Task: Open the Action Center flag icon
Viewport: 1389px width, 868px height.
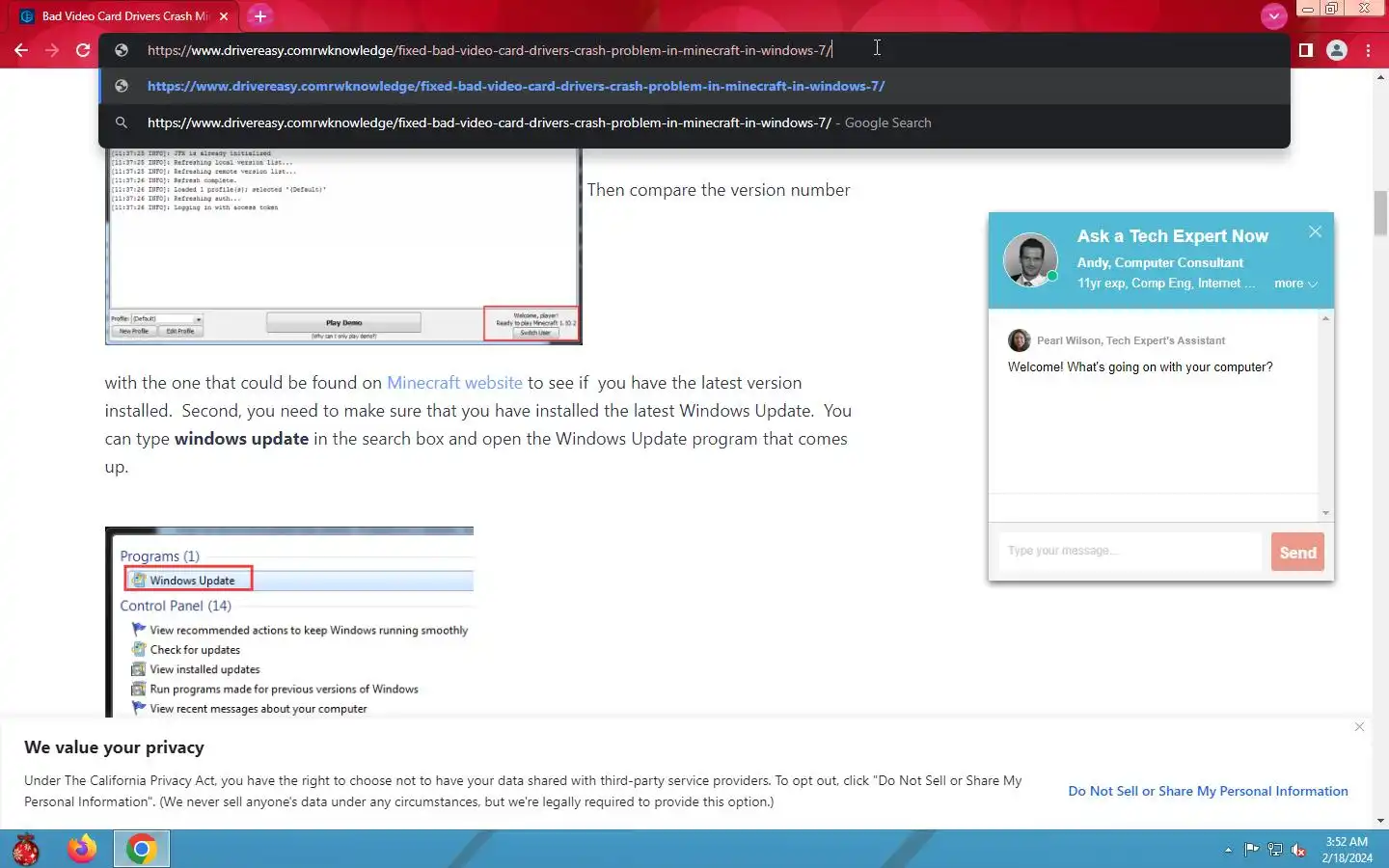Action: pos(1251,850)
